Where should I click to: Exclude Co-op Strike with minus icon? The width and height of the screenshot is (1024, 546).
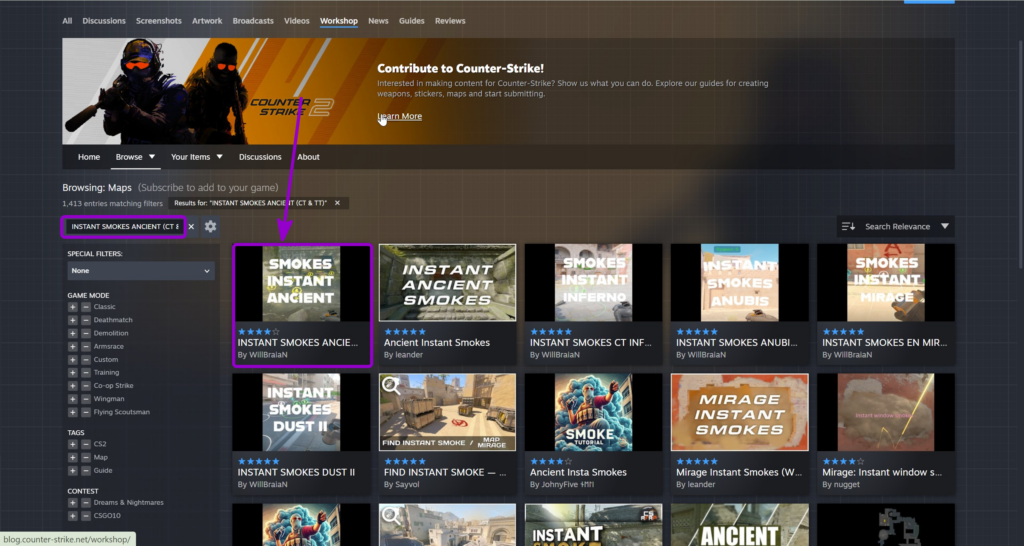86,386
